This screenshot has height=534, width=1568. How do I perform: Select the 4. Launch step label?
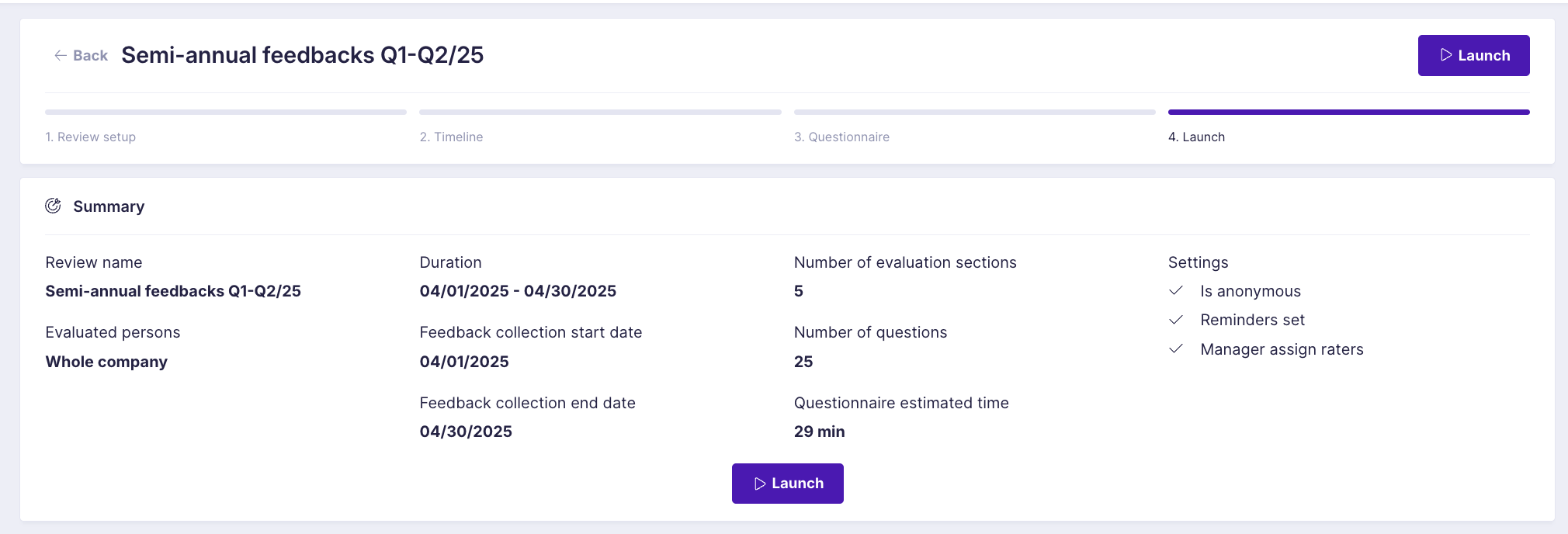coord(1196,137)
